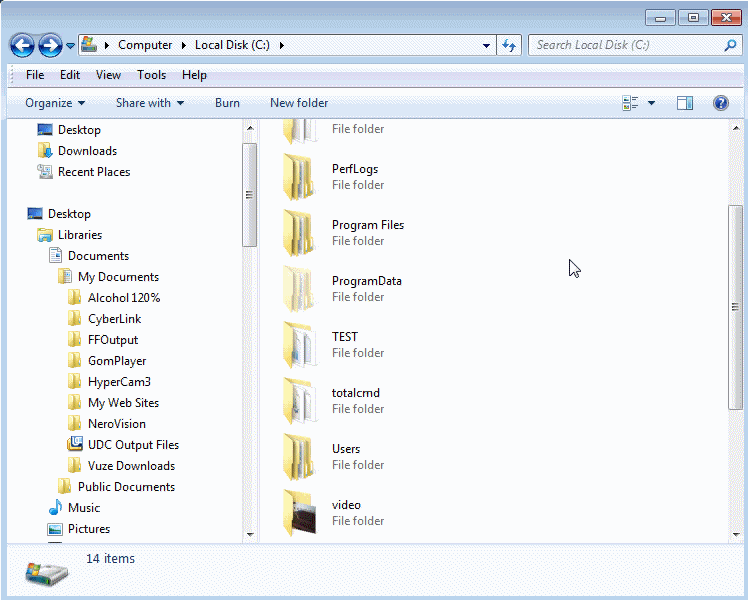
Task: Select the video folder icon
Action: tap(300, 513)
